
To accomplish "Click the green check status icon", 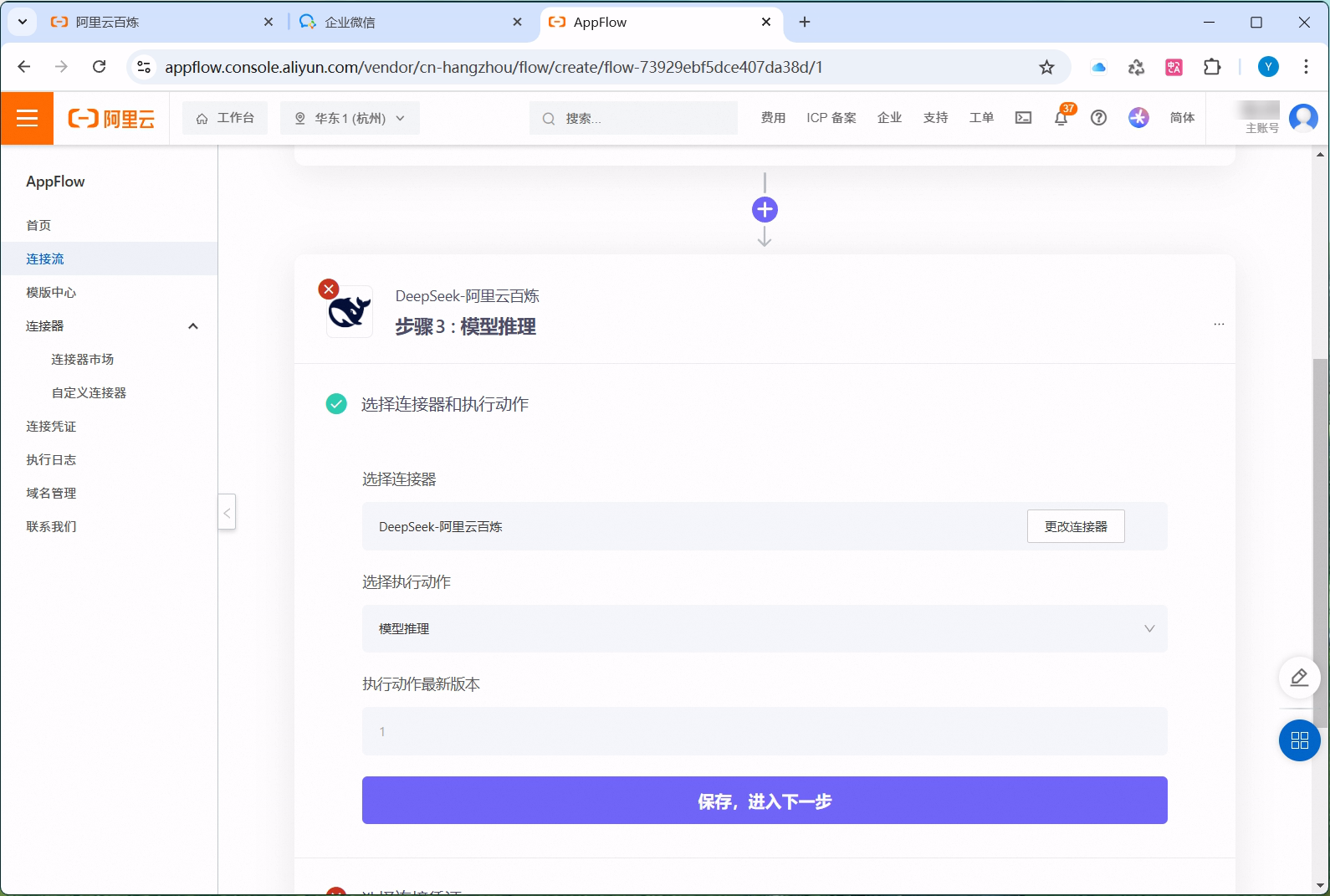I will point(336,404).
